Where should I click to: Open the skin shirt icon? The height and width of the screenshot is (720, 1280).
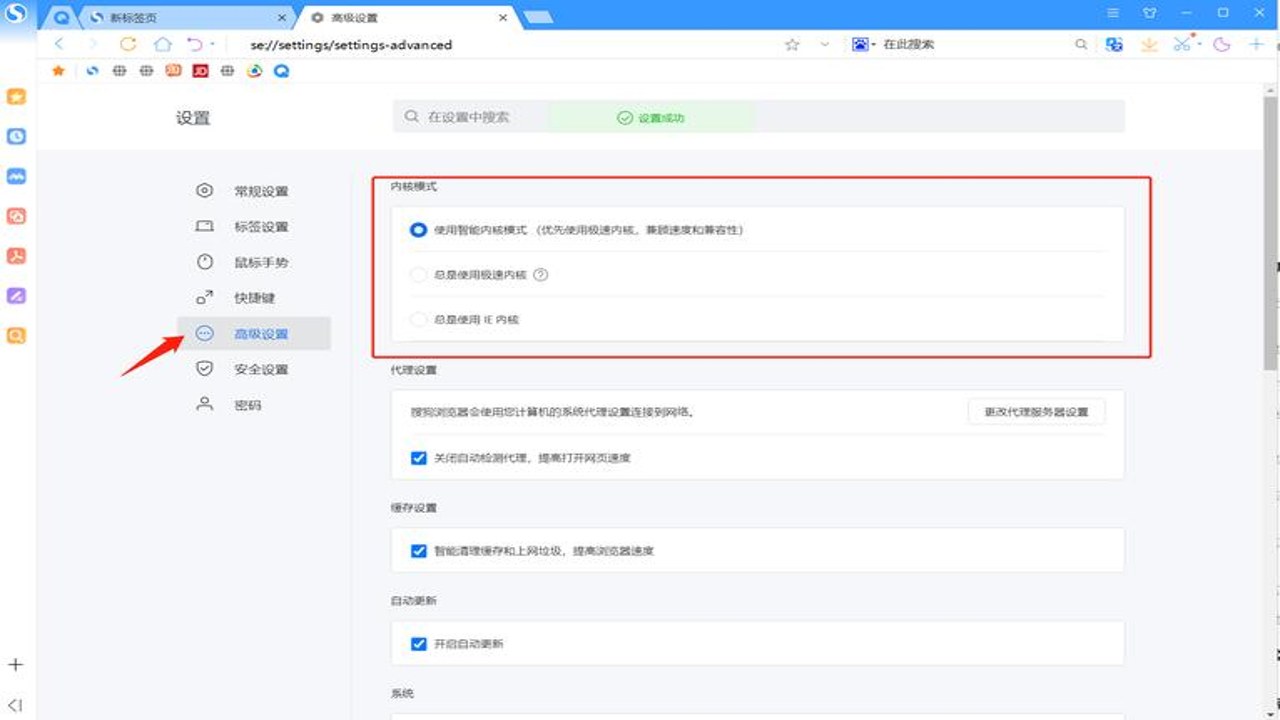(x=1149, y=12)
